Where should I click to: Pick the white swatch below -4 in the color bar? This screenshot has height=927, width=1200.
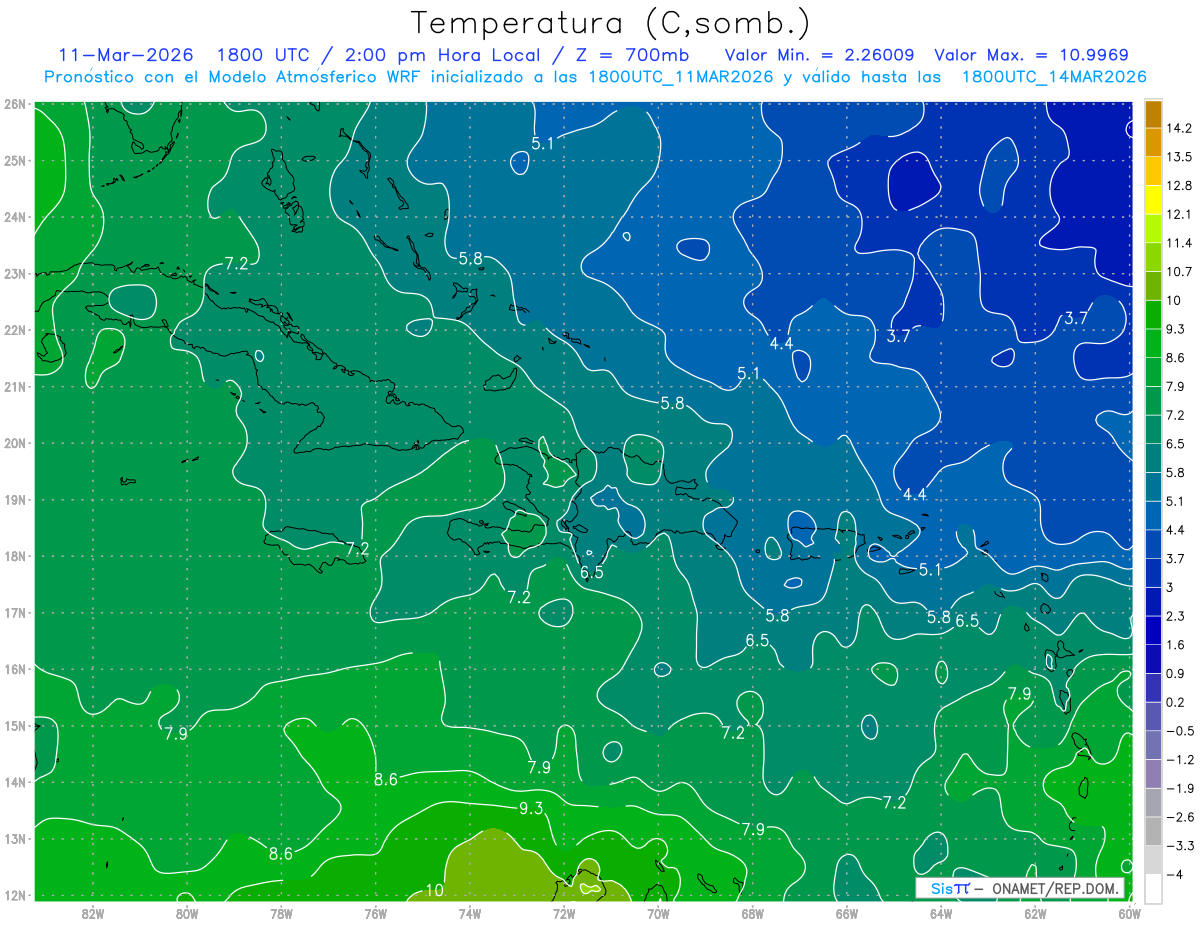coord(1153,888)
